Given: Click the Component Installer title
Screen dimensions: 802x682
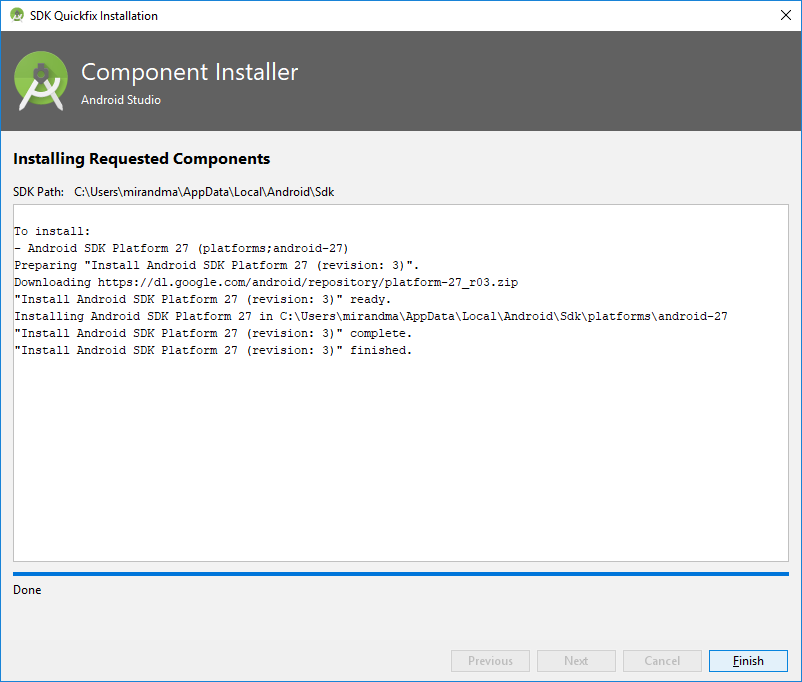Looking at the screenshot, I should tap(189, 72).
